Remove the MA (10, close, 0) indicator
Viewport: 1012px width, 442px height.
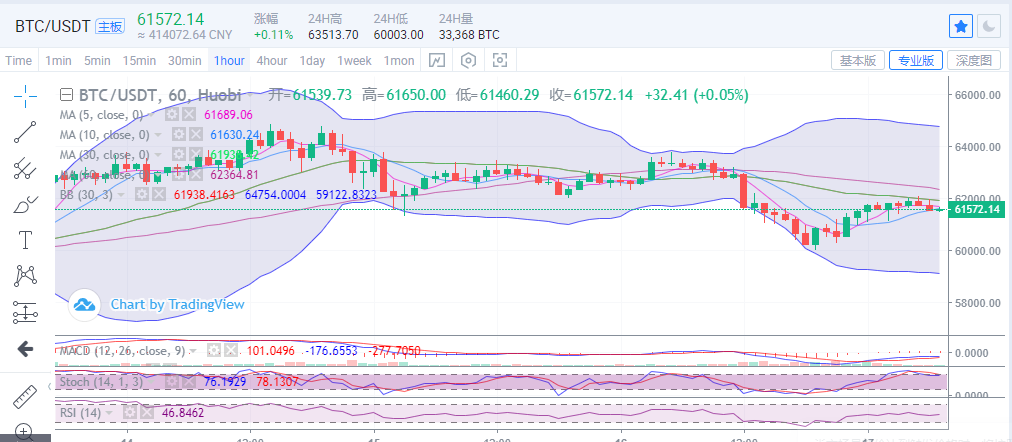pyautogui.click(x=195, y=135)
